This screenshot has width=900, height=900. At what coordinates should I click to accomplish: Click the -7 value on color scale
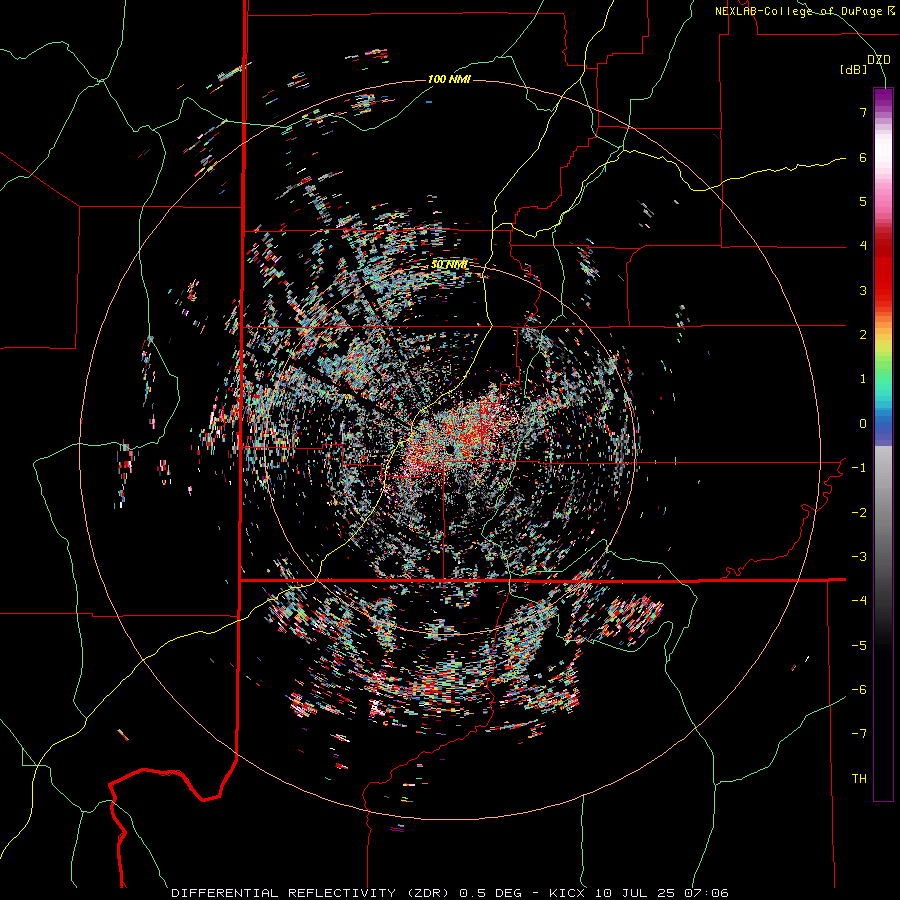tap(859, 734)
